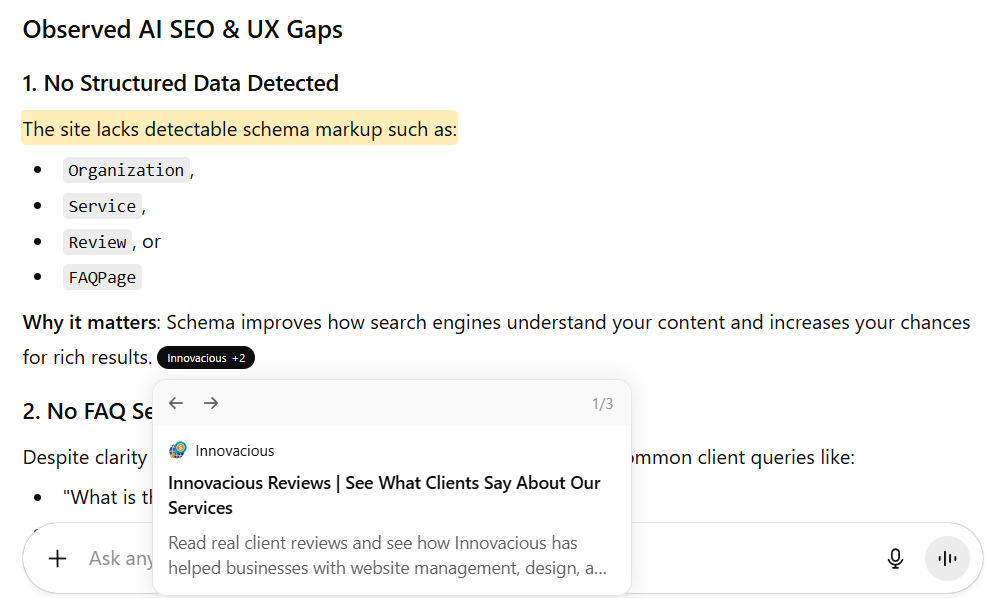Activate the microphone voice input icon
Image resolution: width=988 pixels, height=598 pixels.
(895, 558)
